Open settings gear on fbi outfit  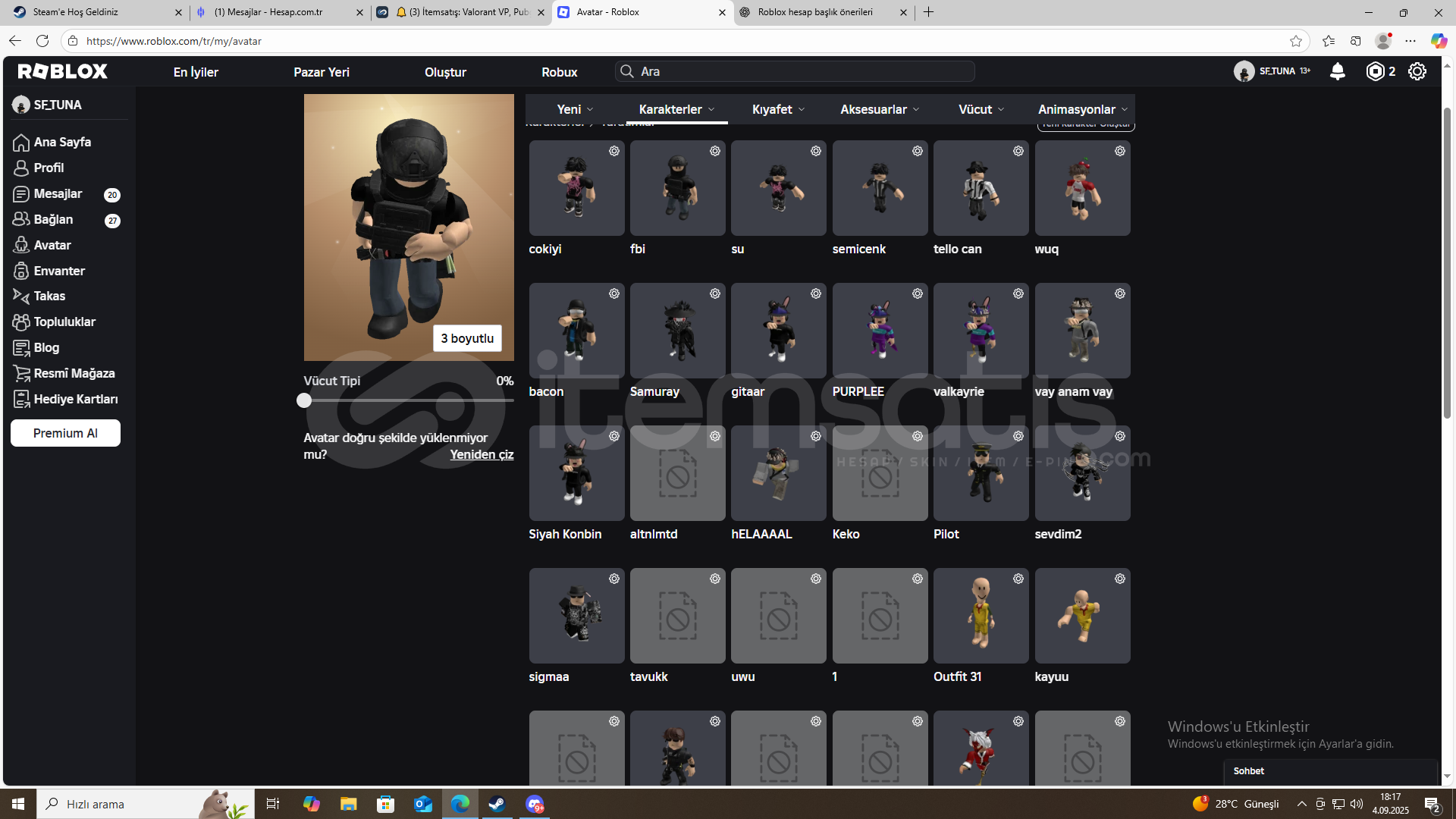(715, 151)
